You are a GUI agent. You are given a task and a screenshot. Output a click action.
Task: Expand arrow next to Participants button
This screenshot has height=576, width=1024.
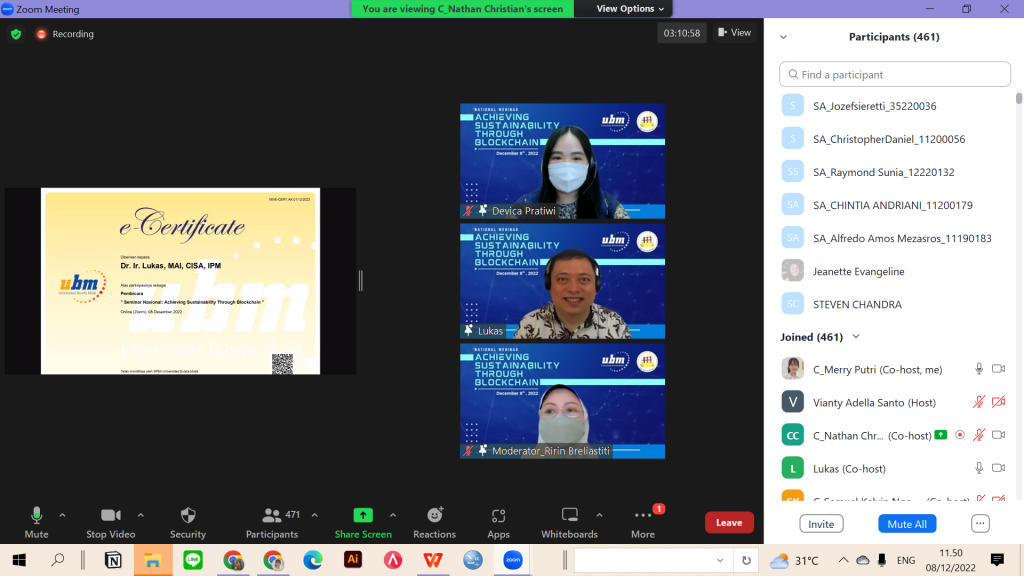[x=315, y=515]
